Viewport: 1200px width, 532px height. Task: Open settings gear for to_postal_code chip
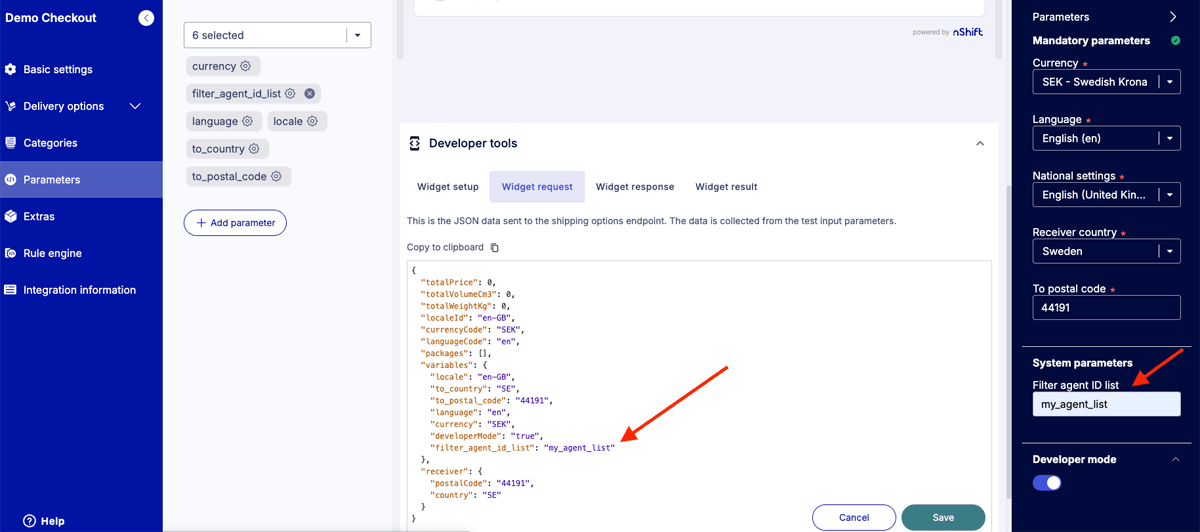point(277,177)
